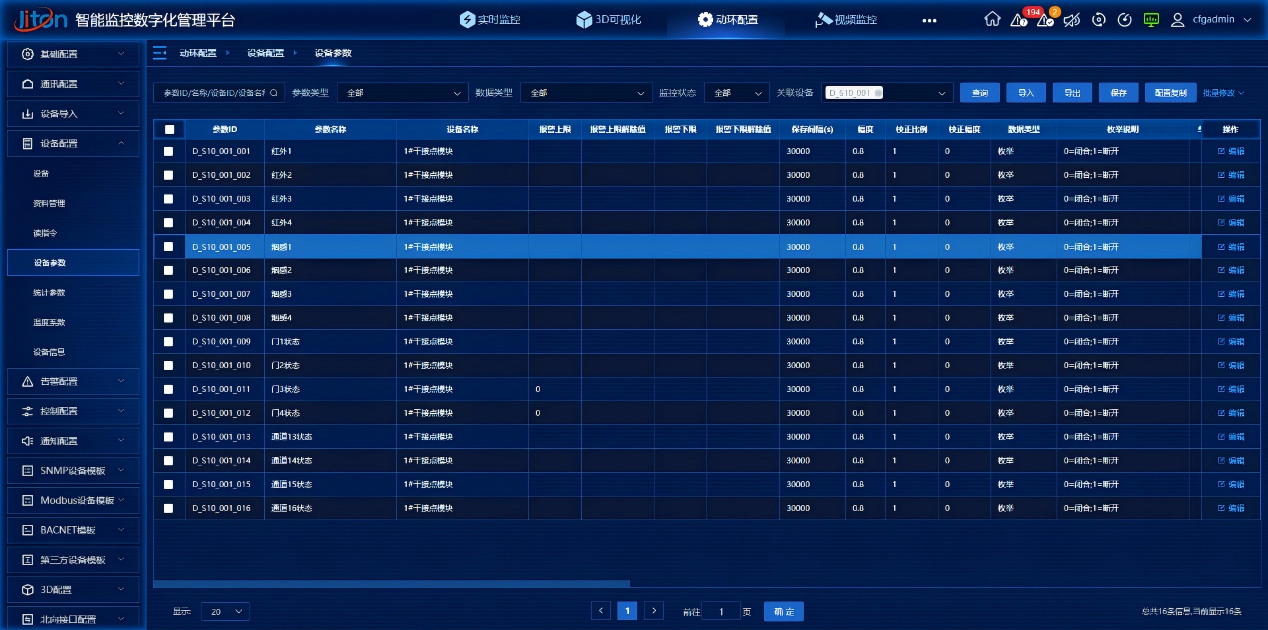Click the refresh cycle icon in header

coord(1098,20)
